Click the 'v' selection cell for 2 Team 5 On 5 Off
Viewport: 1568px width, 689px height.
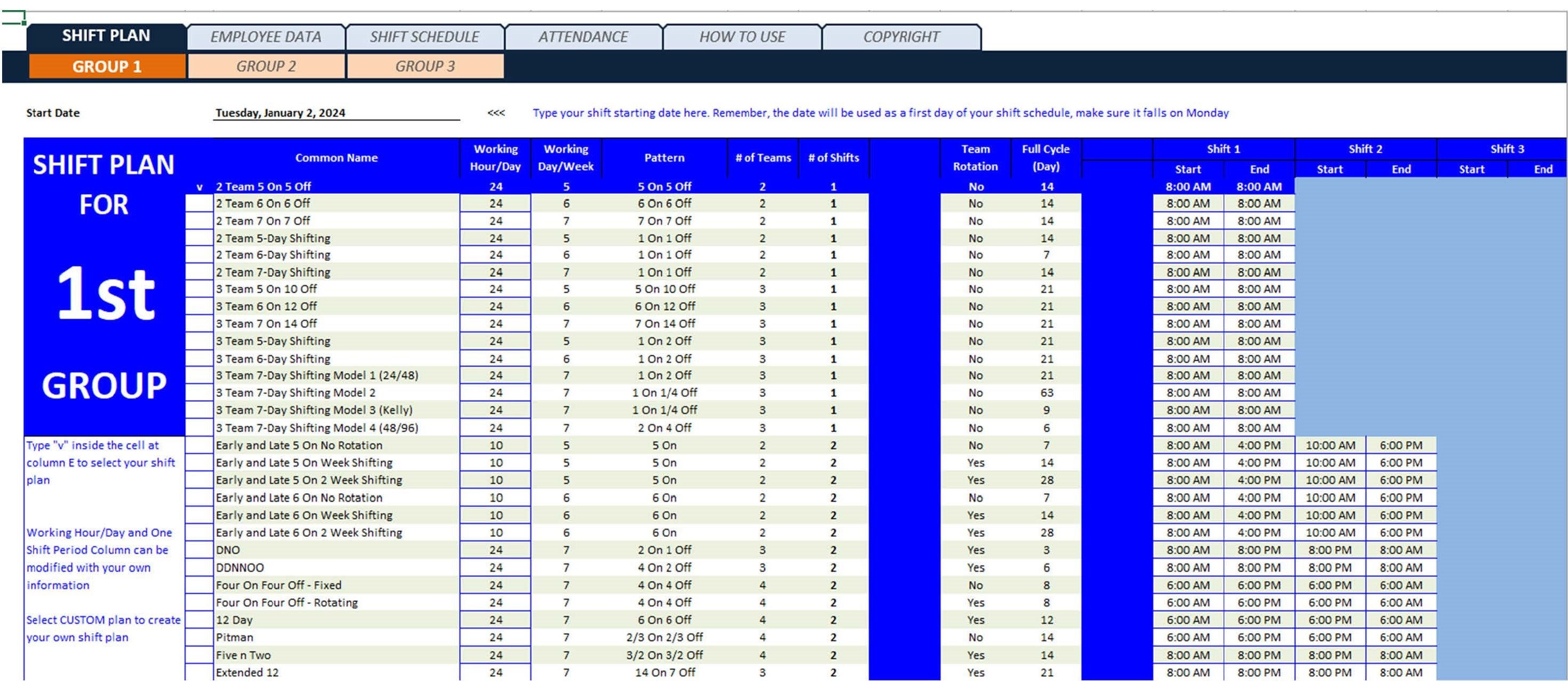199,187
